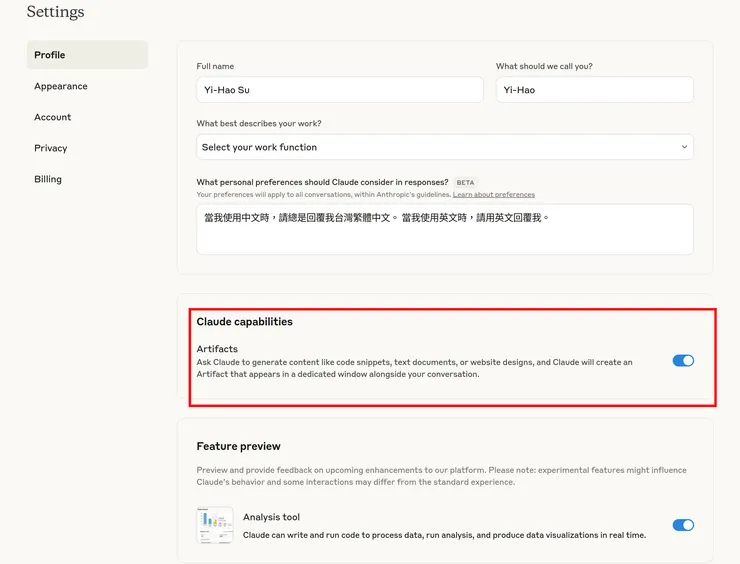Click the Artifacts feature label
Viewport: 740px width, 564px height.
217,349
